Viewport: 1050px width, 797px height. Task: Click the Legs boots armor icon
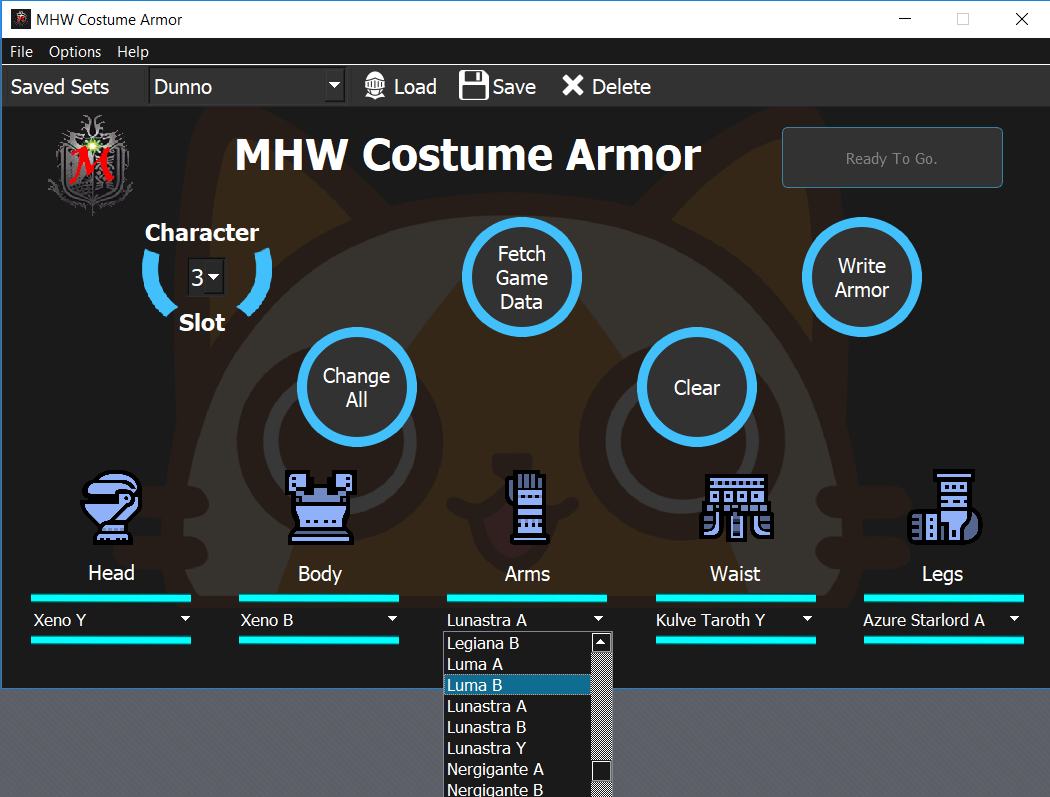(944, 507)
